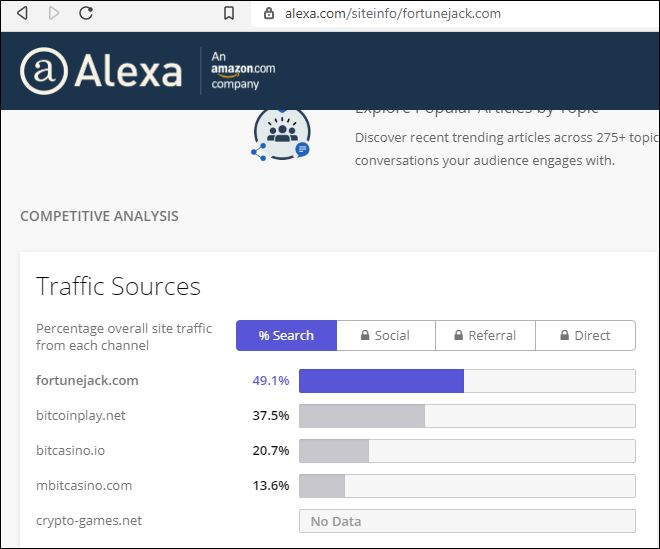The image size is (660, 549).
Task: Click the lock icon on Referral tab
Action: [458, 335]
